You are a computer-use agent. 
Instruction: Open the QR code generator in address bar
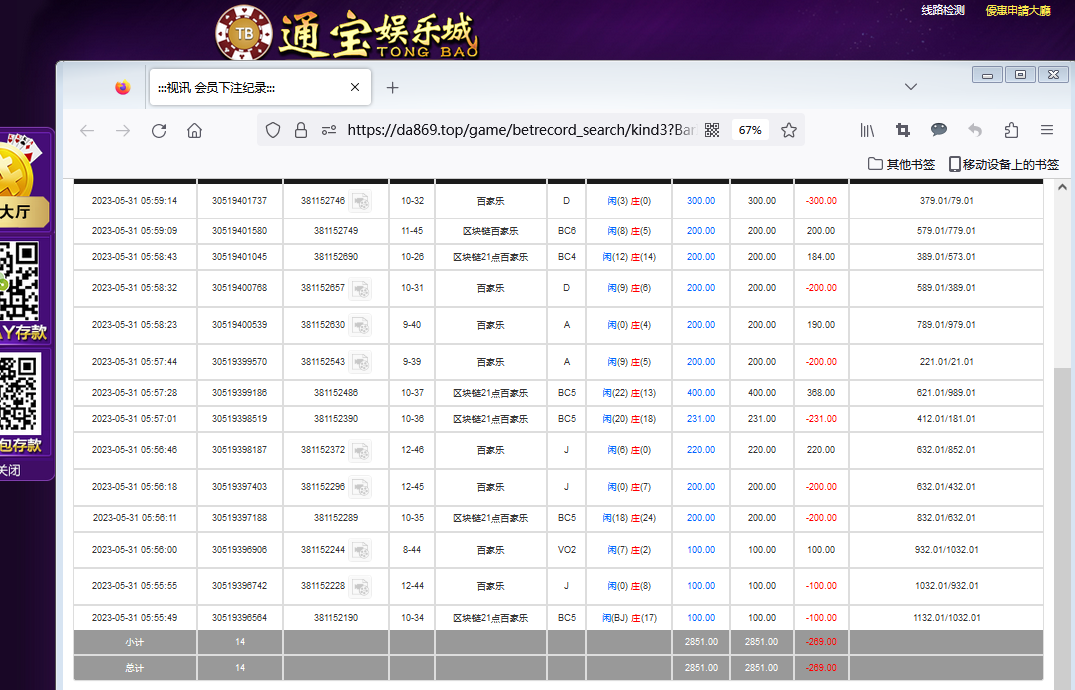pyautogui.click(x=712, y=130)
